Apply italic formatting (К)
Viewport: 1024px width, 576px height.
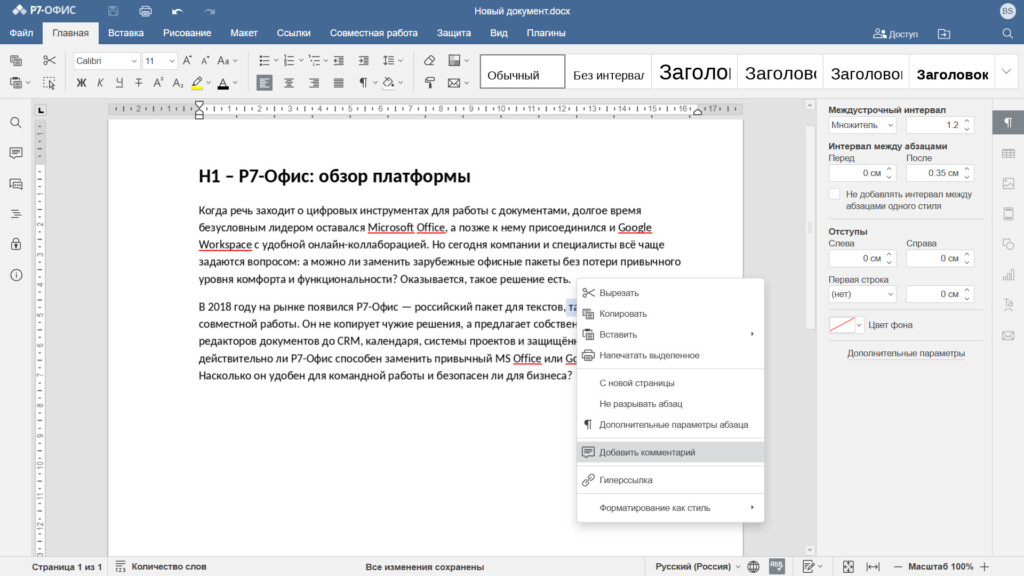click(x=100, y=83)
